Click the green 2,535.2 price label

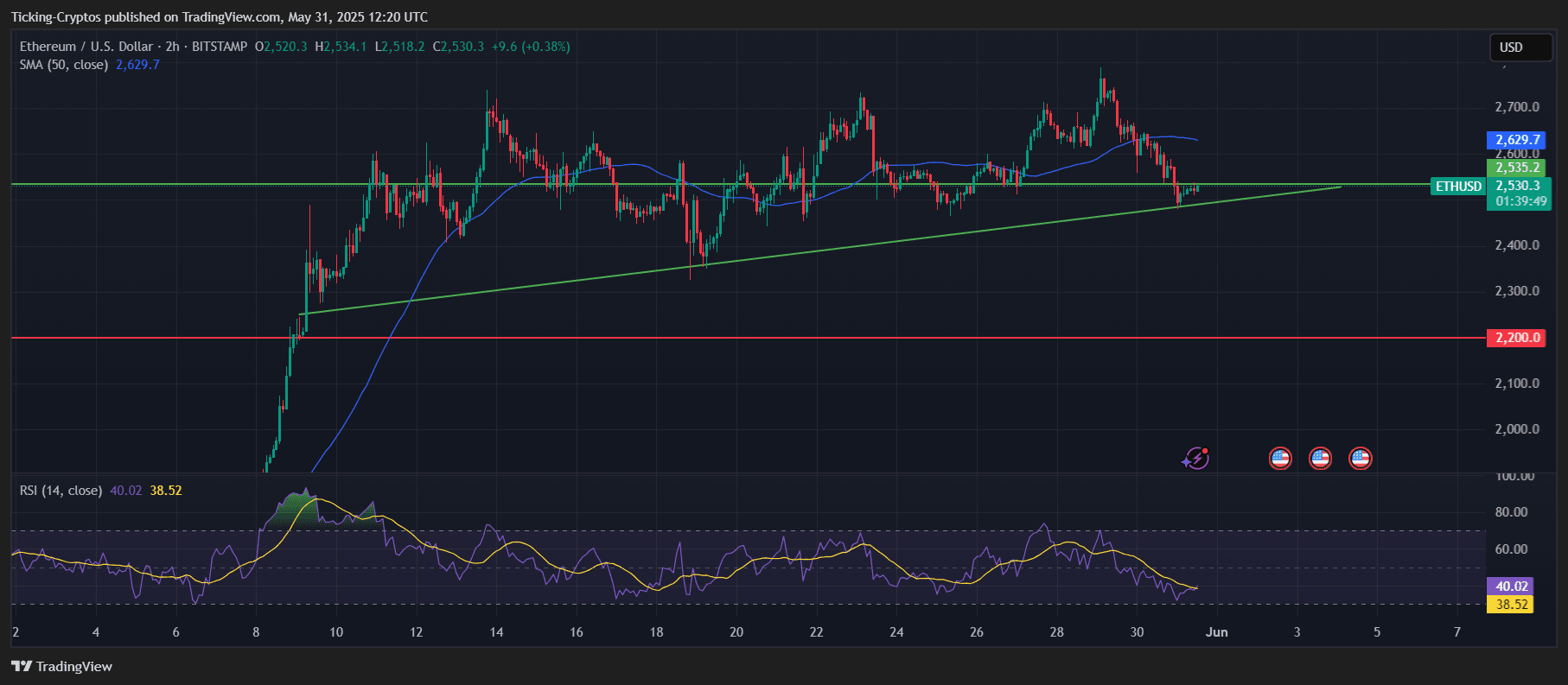tap(1518, 168)
